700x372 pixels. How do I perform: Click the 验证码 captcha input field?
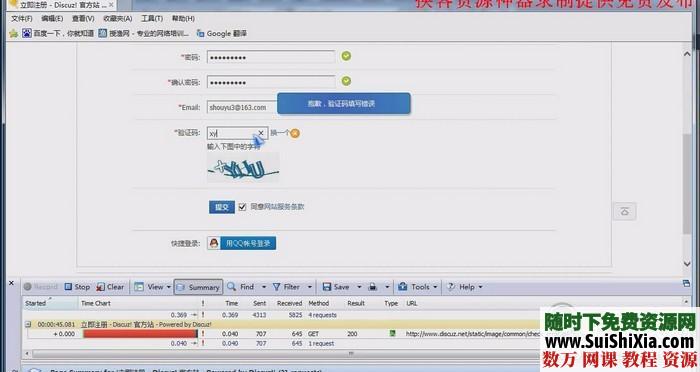click(x=237, y=133)
